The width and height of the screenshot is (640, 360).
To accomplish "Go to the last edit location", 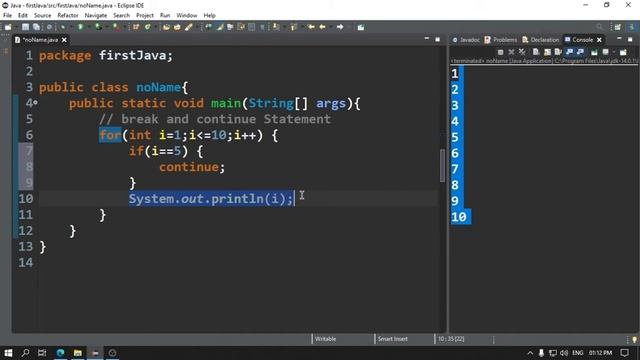I will (x=311, y=27).
